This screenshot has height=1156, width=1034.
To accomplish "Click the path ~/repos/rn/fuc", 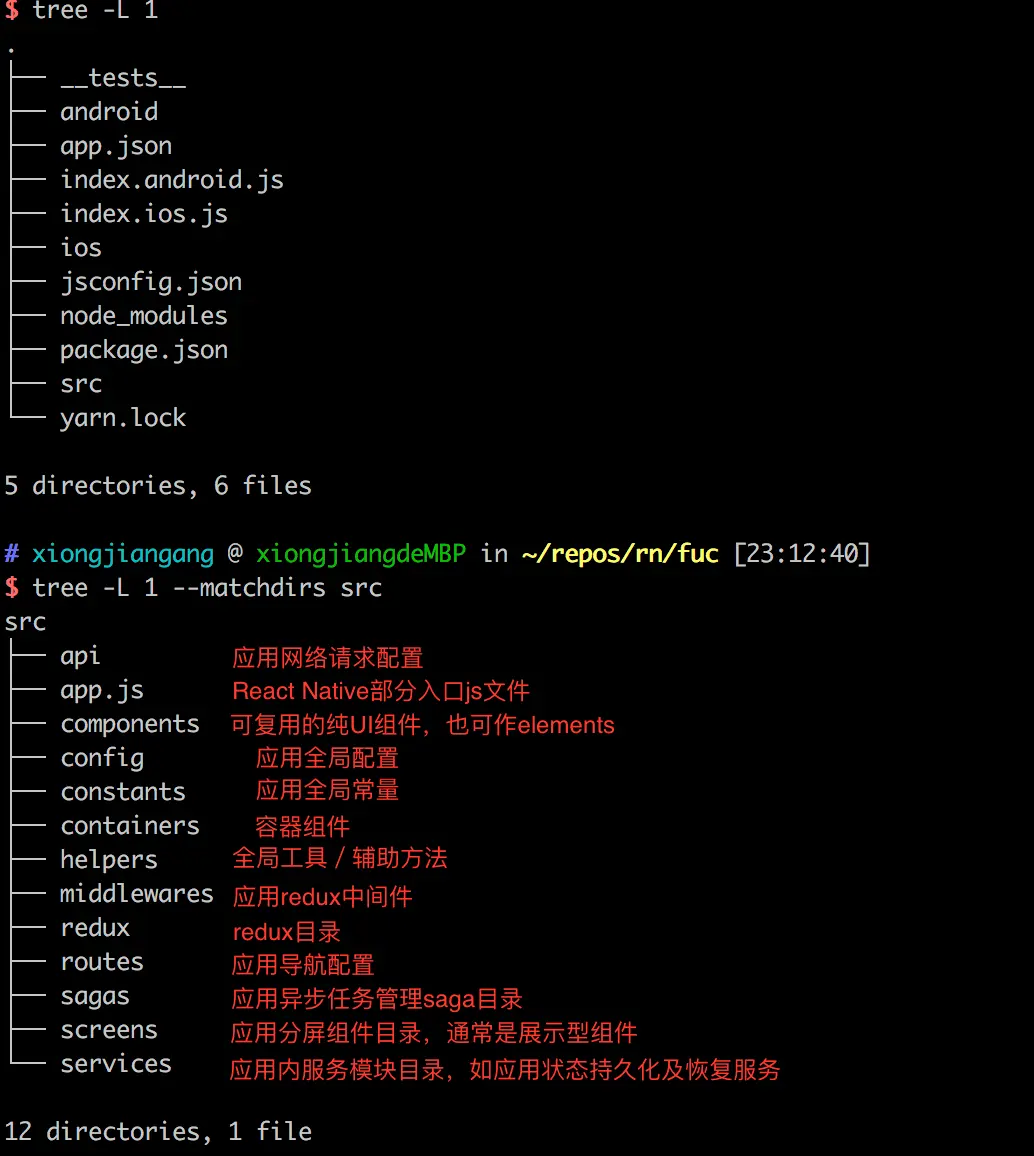I will click(620, 554).
